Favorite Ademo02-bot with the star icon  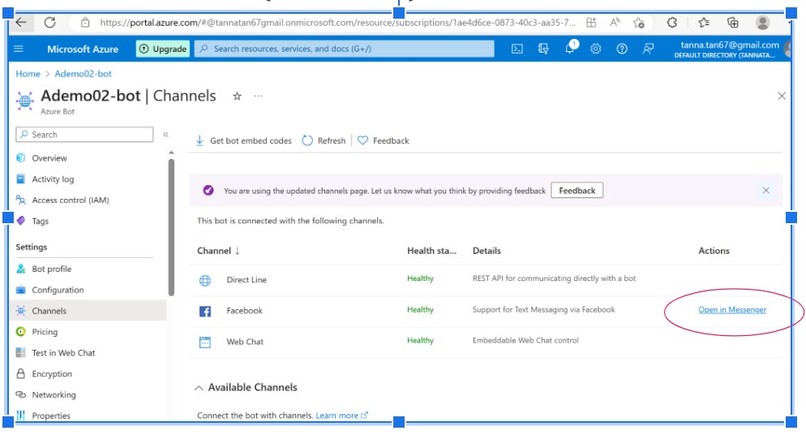[x=237, y=96]
